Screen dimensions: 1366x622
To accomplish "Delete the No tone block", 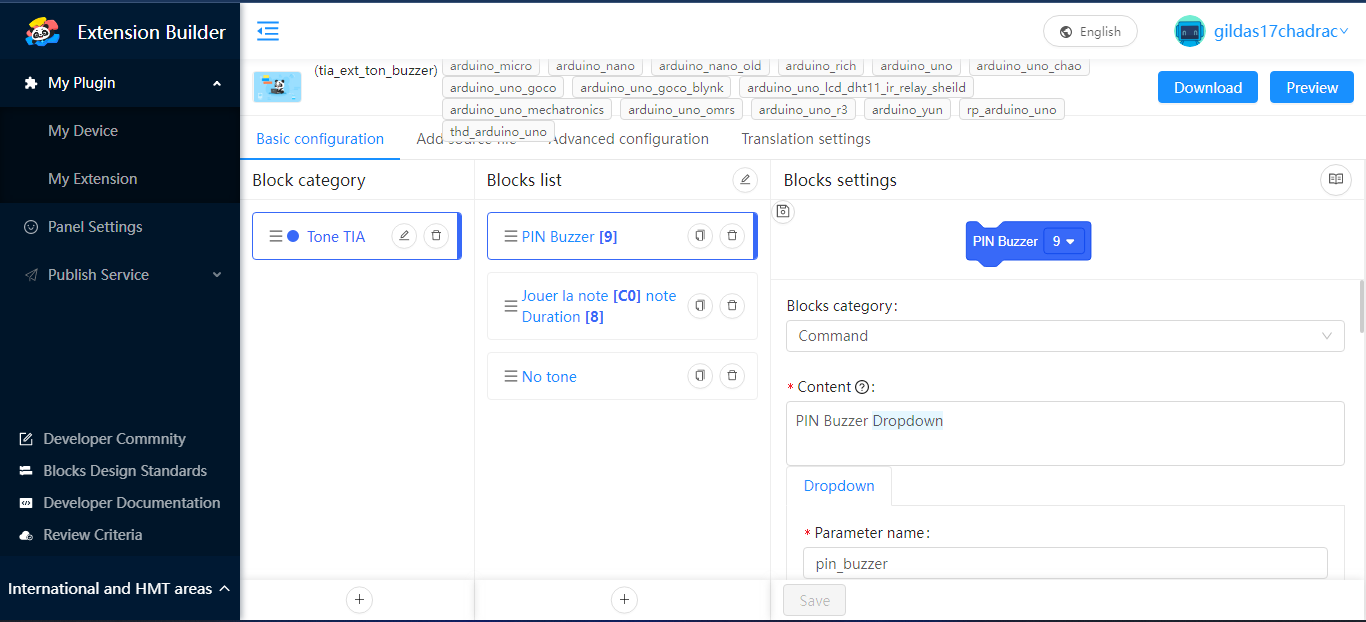I will click(x=732, y=376).
